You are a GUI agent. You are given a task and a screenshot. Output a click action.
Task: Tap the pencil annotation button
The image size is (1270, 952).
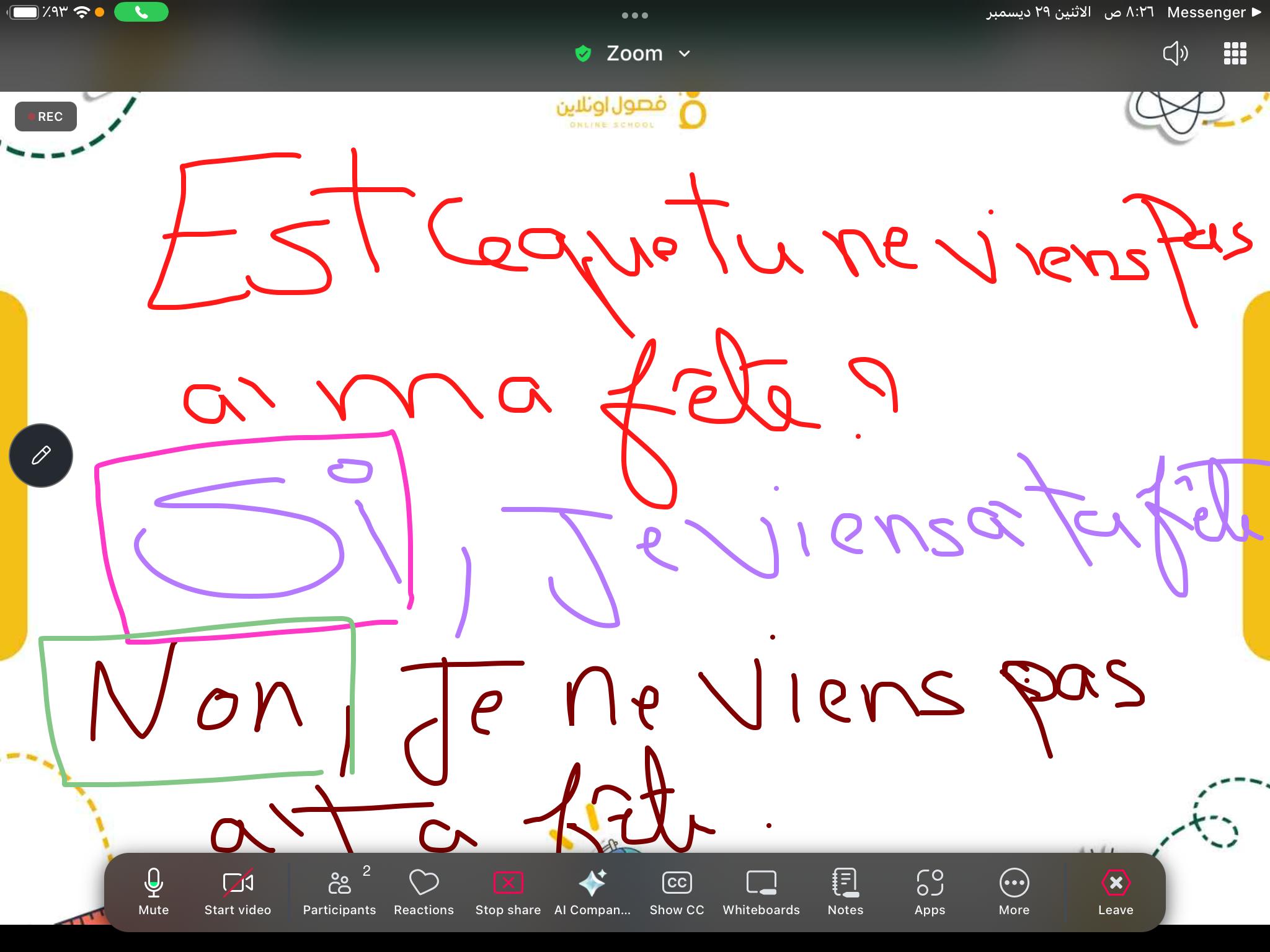(x=41, y=456)
